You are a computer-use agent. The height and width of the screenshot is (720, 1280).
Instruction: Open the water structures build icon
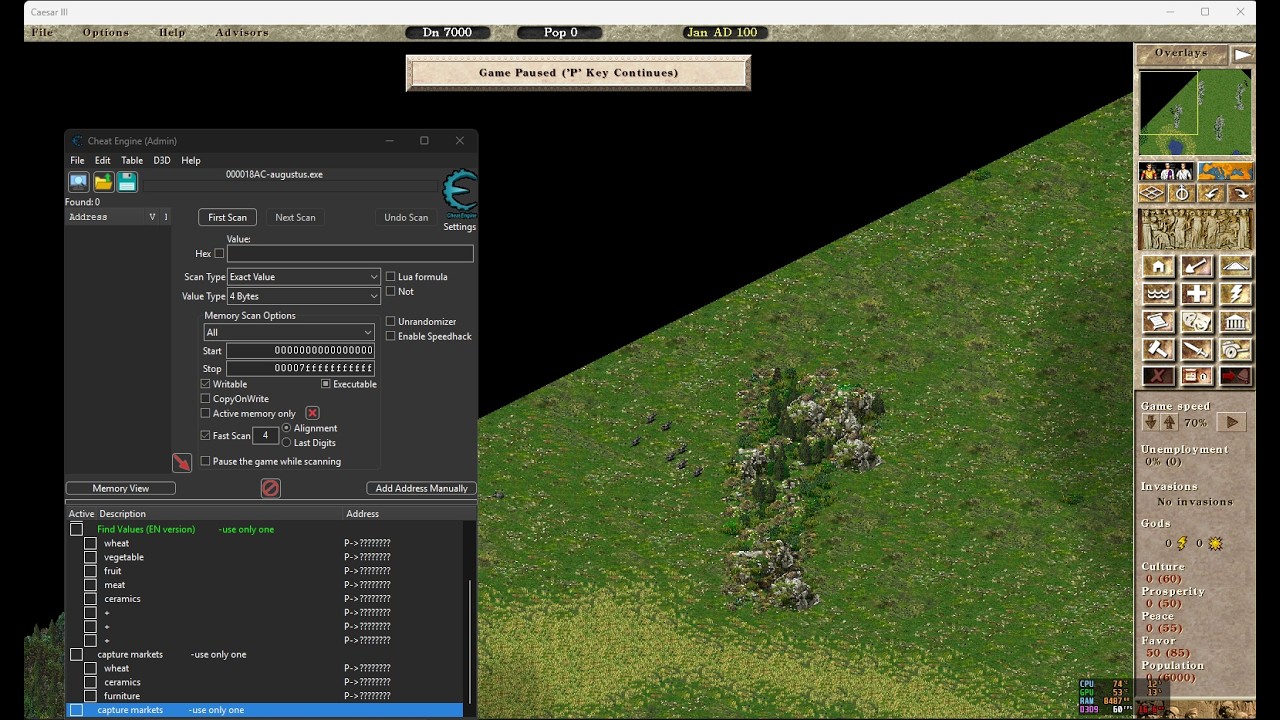pos(1158,294)
